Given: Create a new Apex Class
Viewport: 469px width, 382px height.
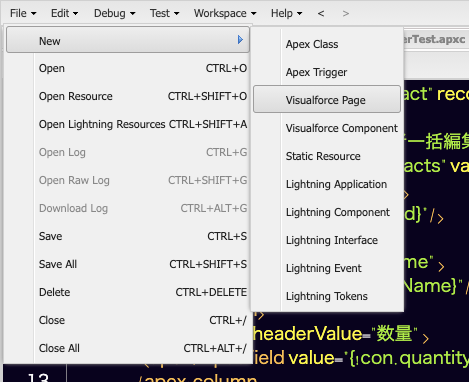Looking at the screenshot, I should (327, 44).
